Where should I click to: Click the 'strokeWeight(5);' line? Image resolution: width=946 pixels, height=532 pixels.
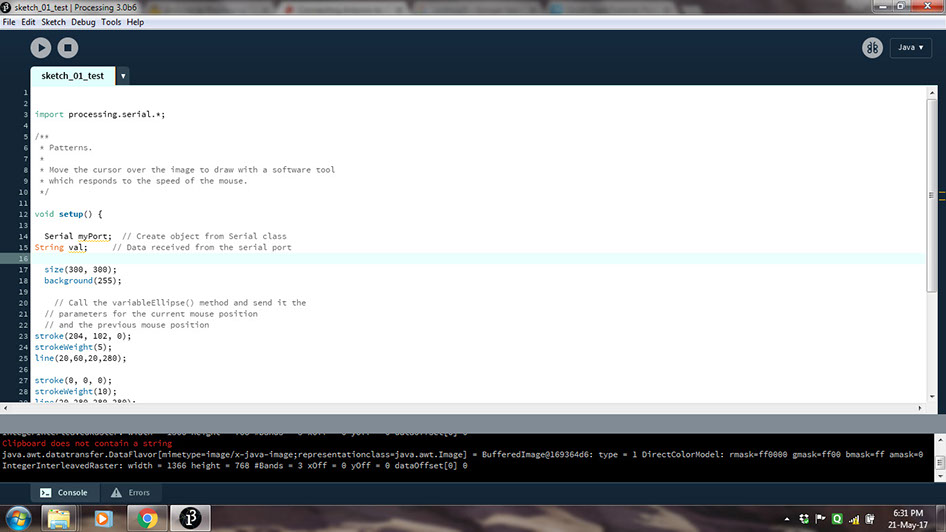point(73,347)
